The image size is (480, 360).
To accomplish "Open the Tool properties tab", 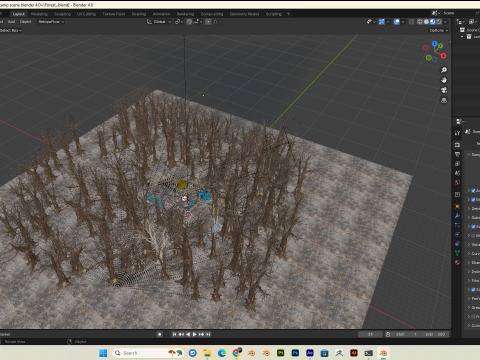I will point(457,133).
